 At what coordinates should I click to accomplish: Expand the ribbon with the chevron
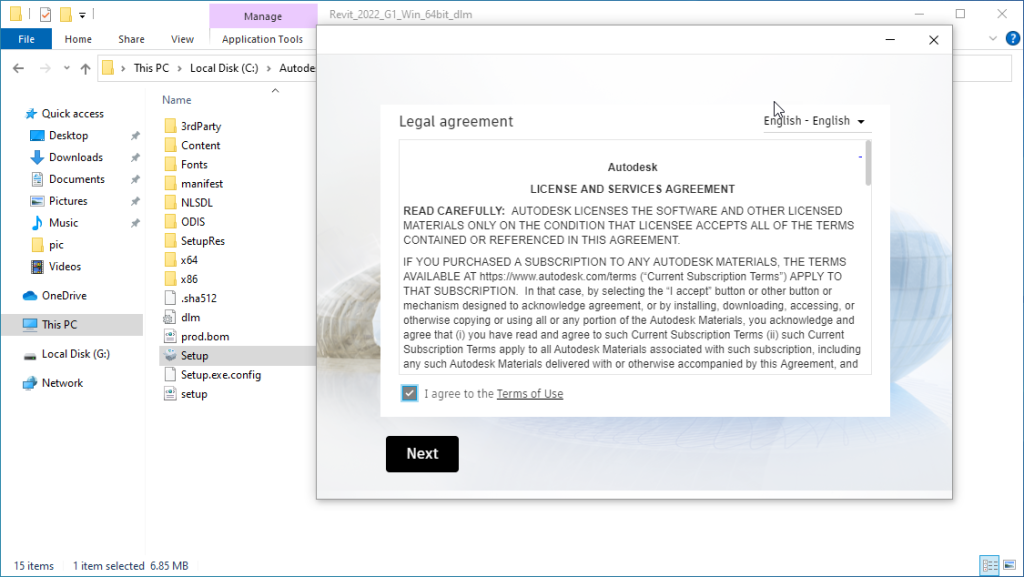click(x=993, y=39)
